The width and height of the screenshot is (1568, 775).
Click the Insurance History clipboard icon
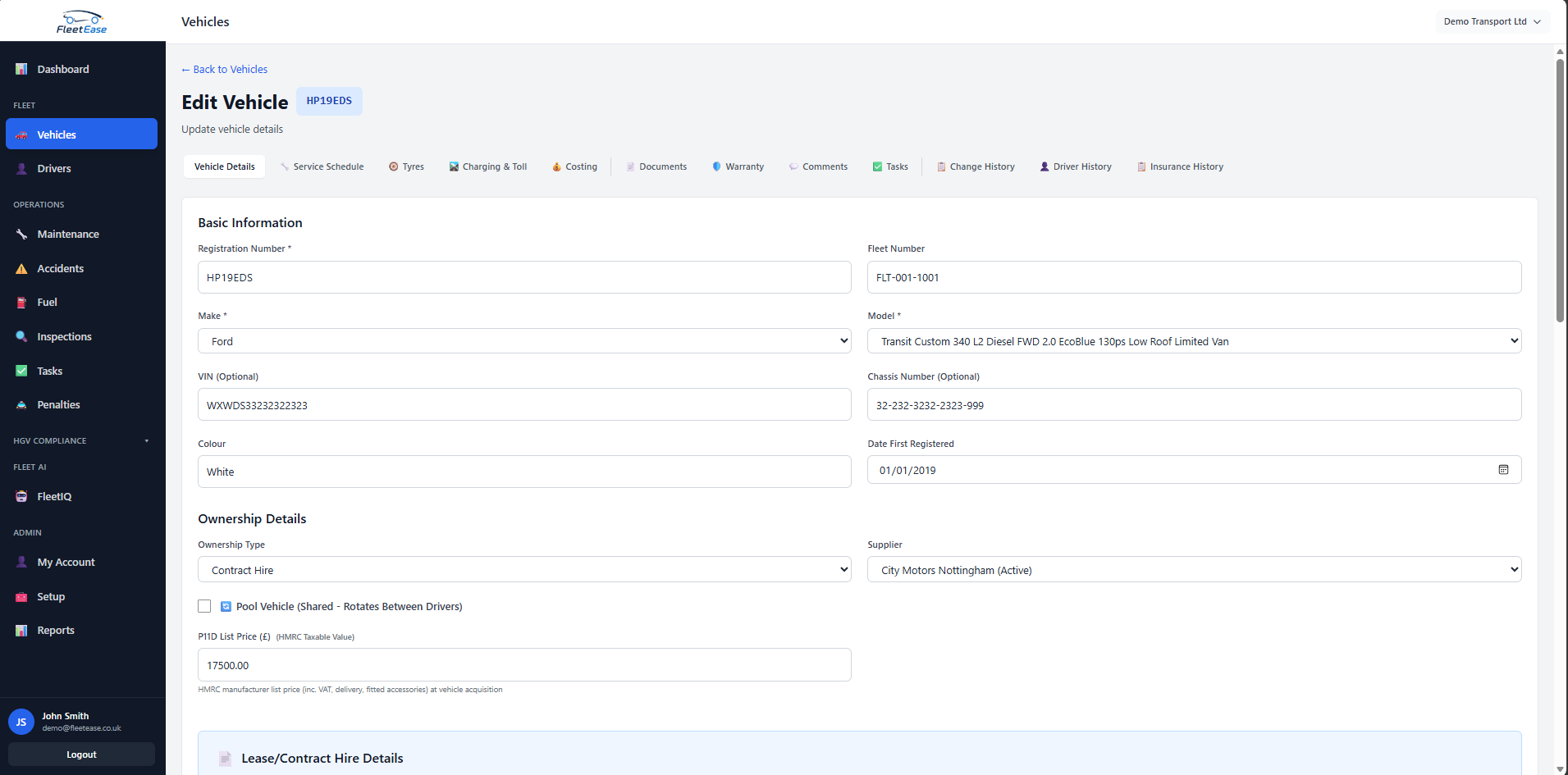(x=1141, y=166)
